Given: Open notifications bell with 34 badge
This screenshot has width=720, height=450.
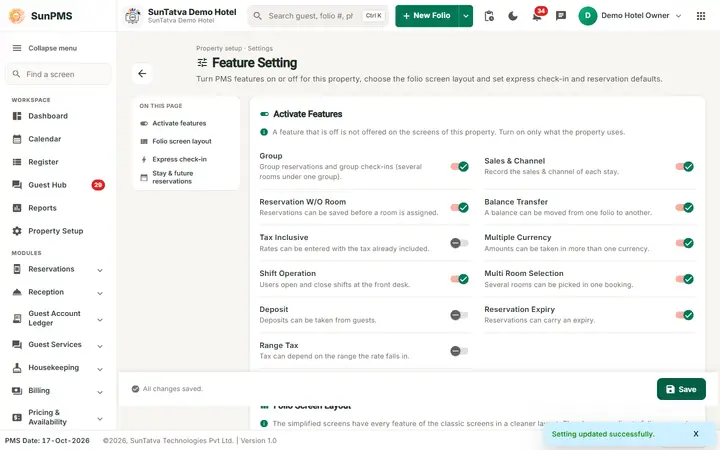Looking at the screenshot, I should pos(536,16).
